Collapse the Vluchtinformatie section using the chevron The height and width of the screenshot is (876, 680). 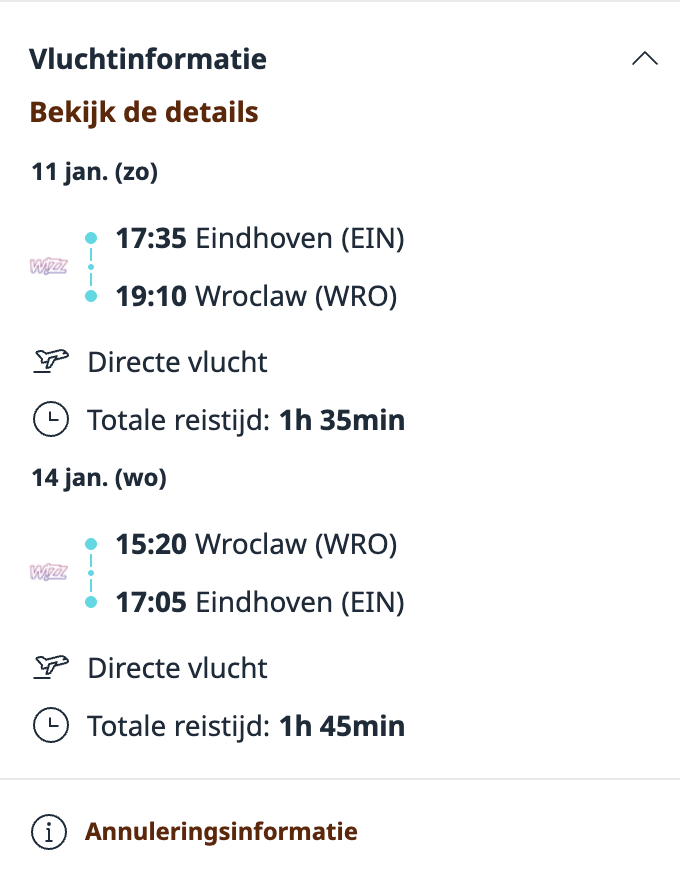click(645, 58)
